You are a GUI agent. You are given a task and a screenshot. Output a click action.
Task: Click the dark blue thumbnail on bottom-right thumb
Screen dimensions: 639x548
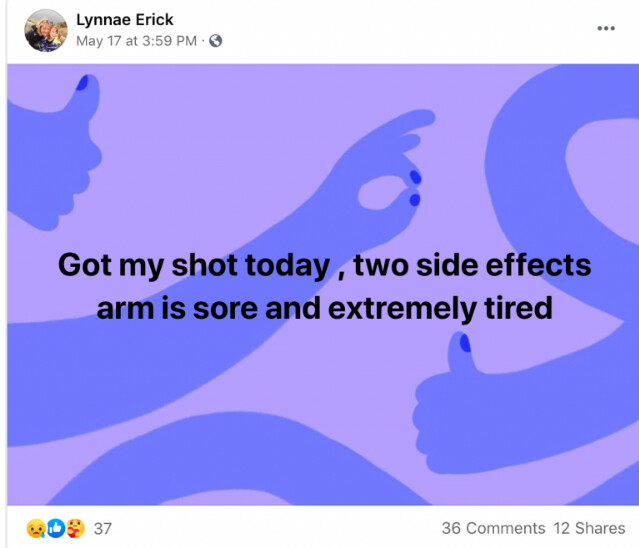click(x=465, y=344)
